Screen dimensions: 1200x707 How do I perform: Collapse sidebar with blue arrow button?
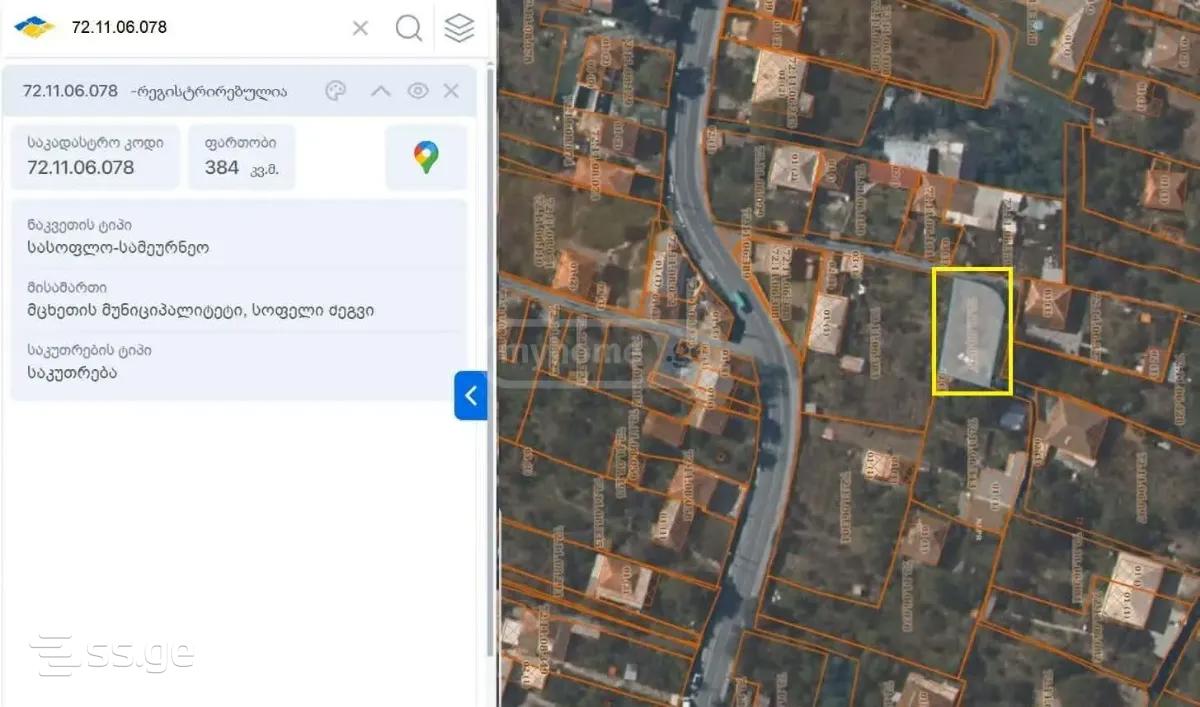tap(470, 395)
